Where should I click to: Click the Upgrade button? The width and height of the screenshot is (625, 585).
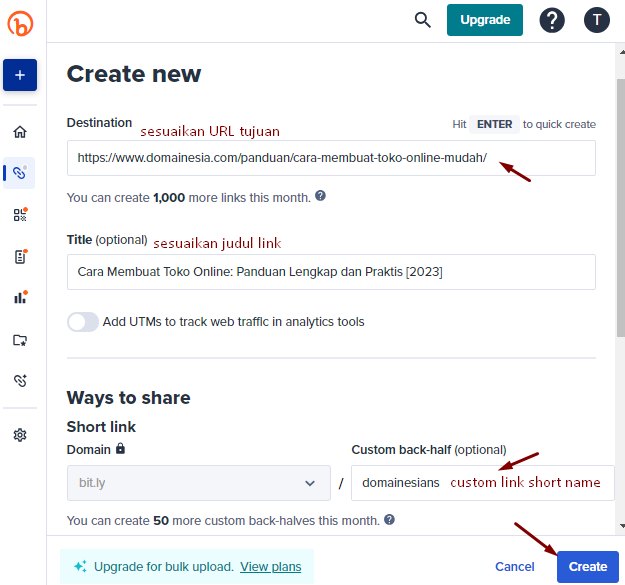[x=485, y=20]
